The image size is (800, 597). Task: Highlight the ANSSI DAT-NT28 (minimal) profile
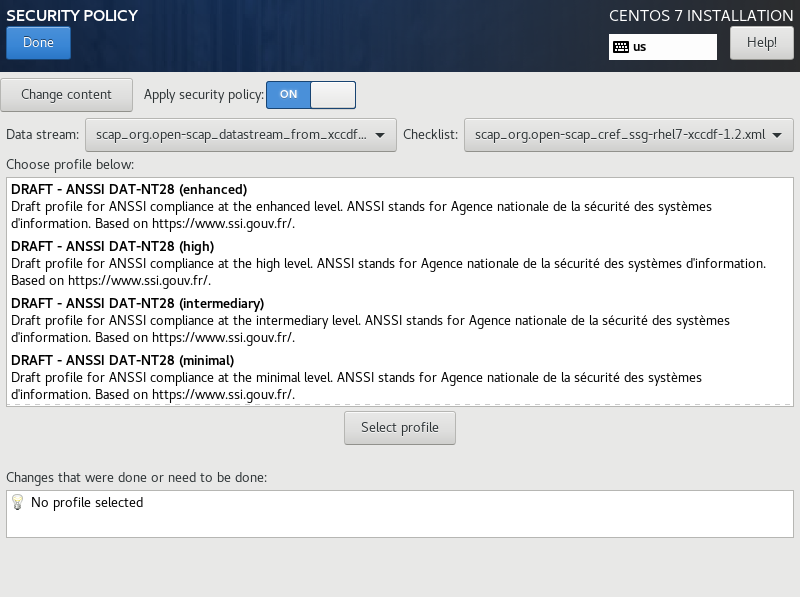tap(122, 360)
